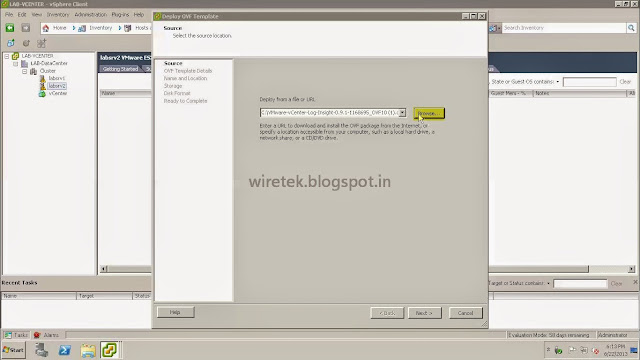Click the Target column in Recent Tasks
This screenshot has width=640, height=360.
click(x=104, y=296)
